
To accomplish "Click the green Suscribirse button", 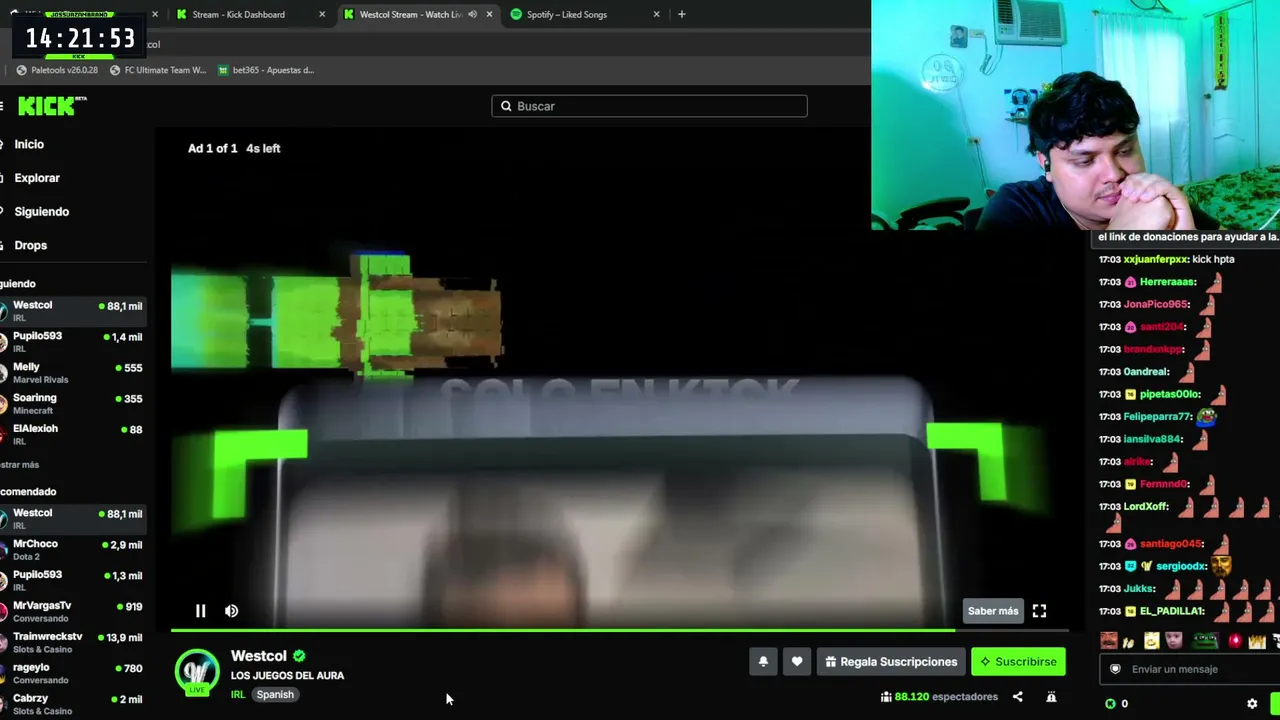I will tap(1018, 661).
